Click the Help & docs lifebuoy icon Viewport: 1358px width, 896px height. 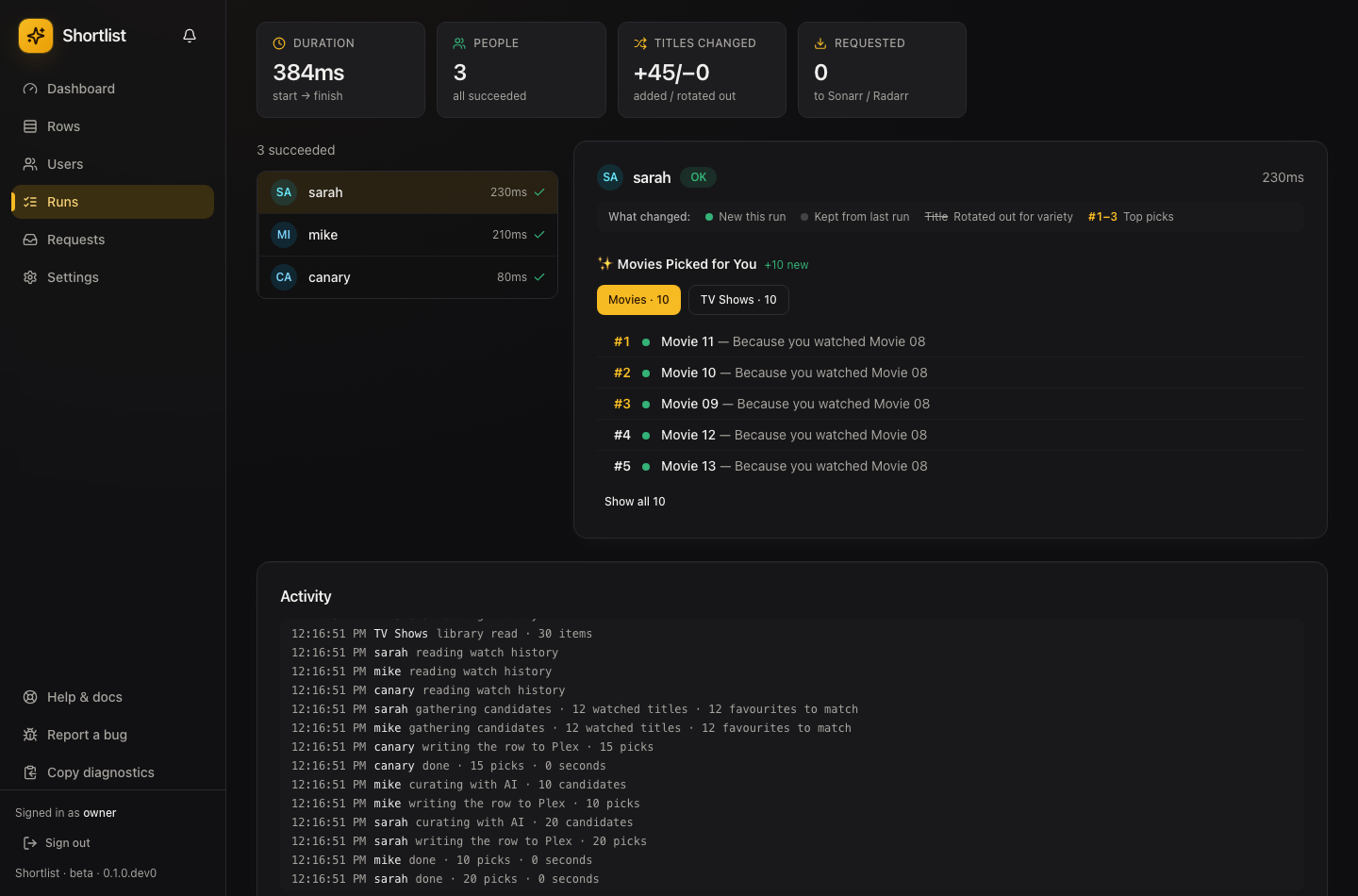coord(30,697)
